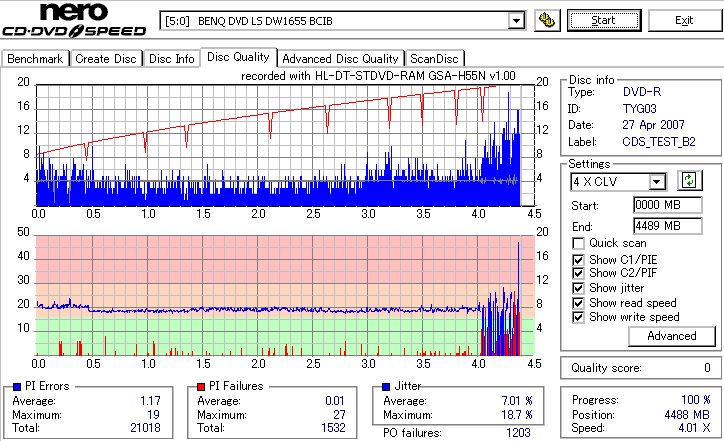Click the Exit button
Screen dimensions: 724x441
coord(684,20)
